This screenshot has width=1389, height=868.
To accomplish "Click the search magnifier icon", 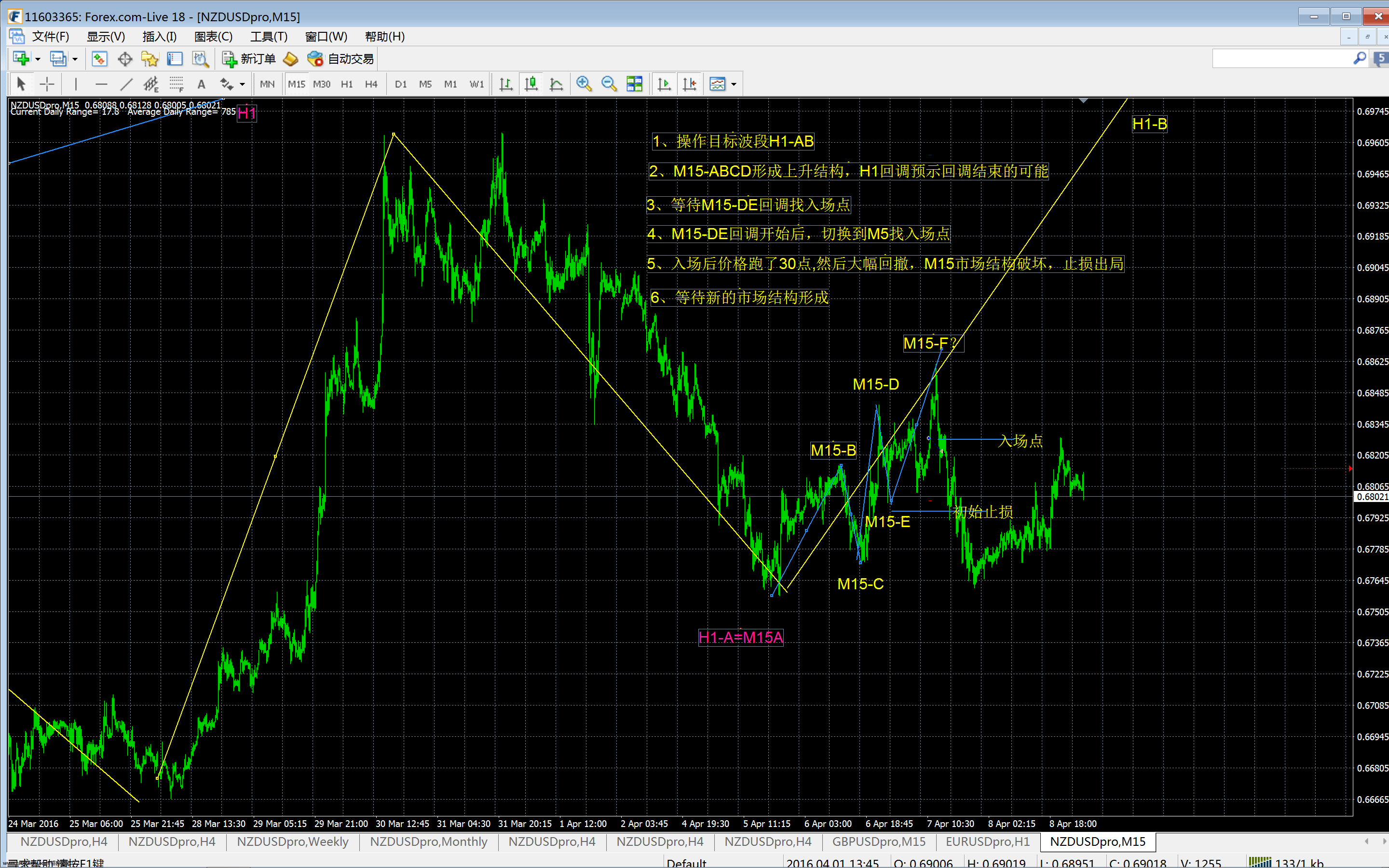I will click(x=1360, y=58).
